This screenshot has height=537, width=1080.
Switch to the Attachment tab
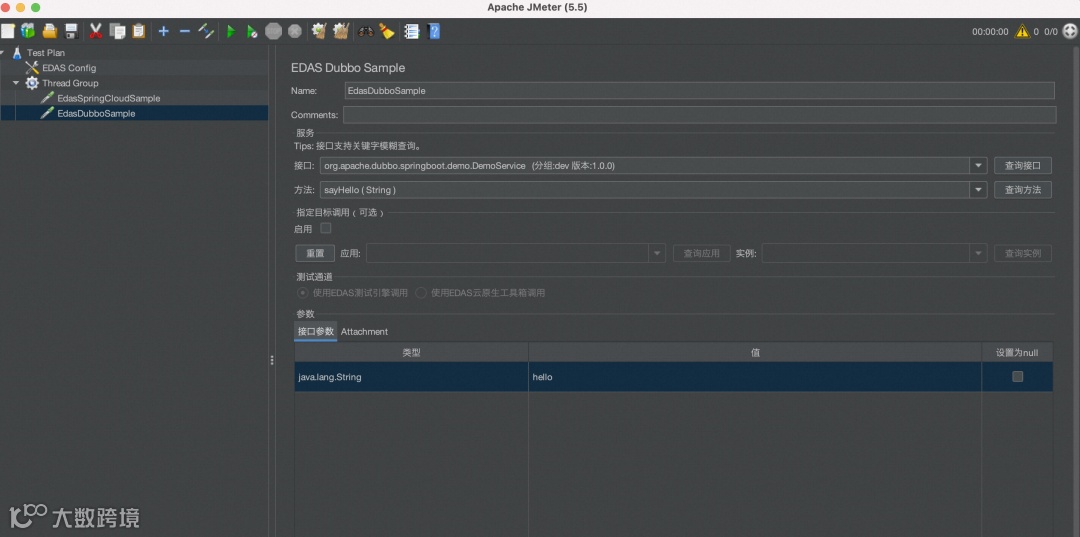point(364,331)
